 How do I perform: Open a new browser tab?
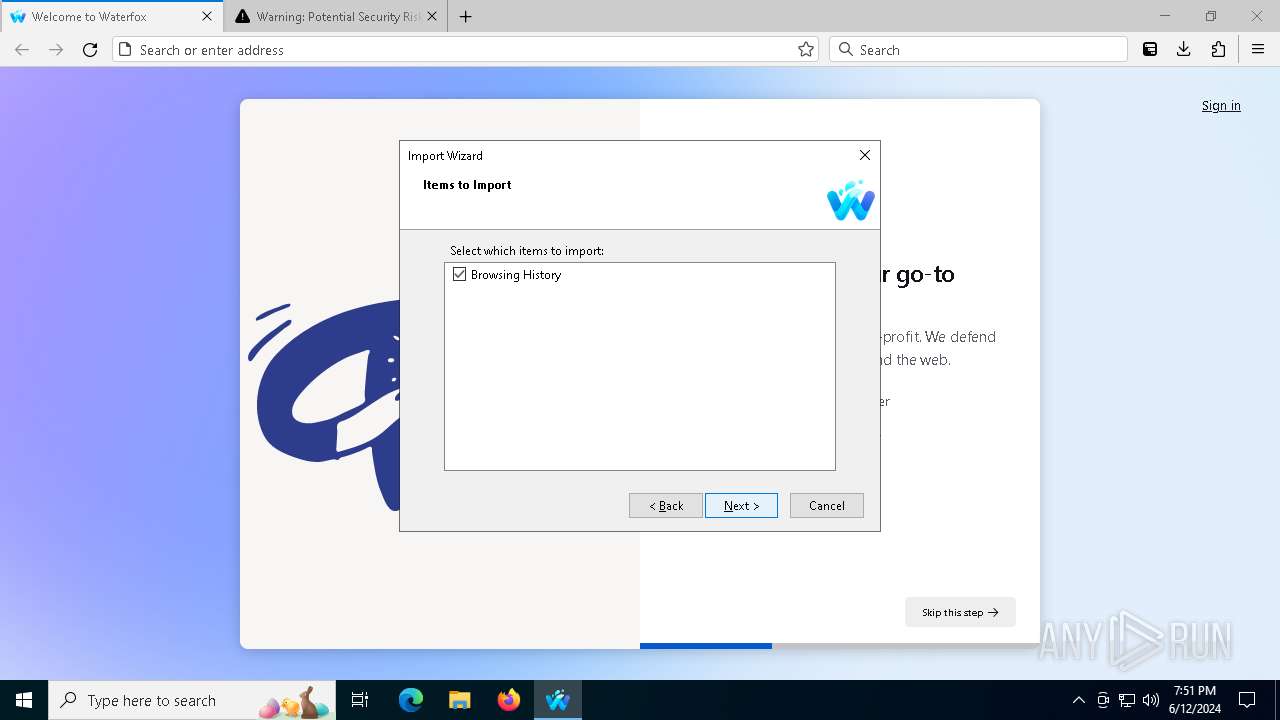(466, 17)
